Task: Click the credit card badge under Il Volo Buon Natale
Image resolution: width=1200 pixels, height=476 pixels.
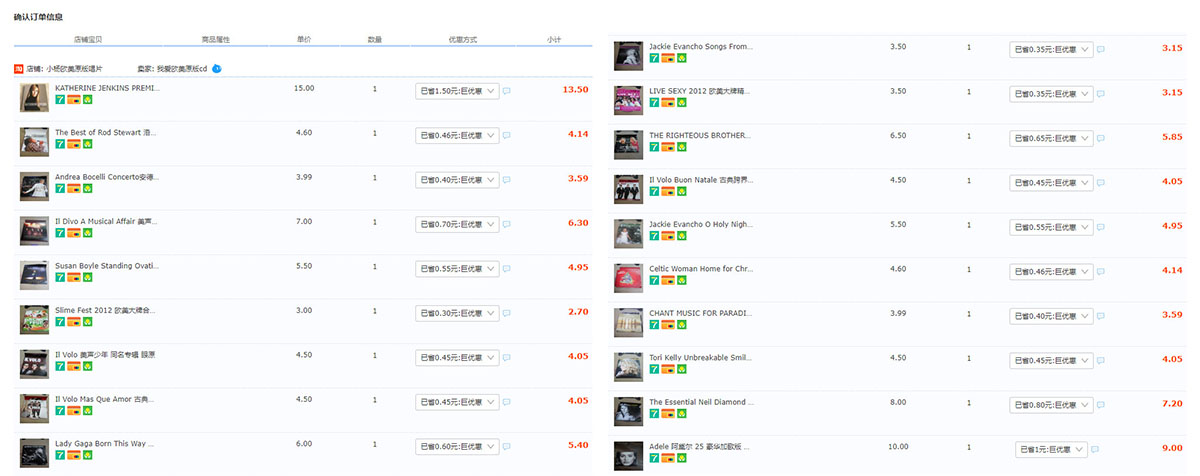Action: coord(668,193)
